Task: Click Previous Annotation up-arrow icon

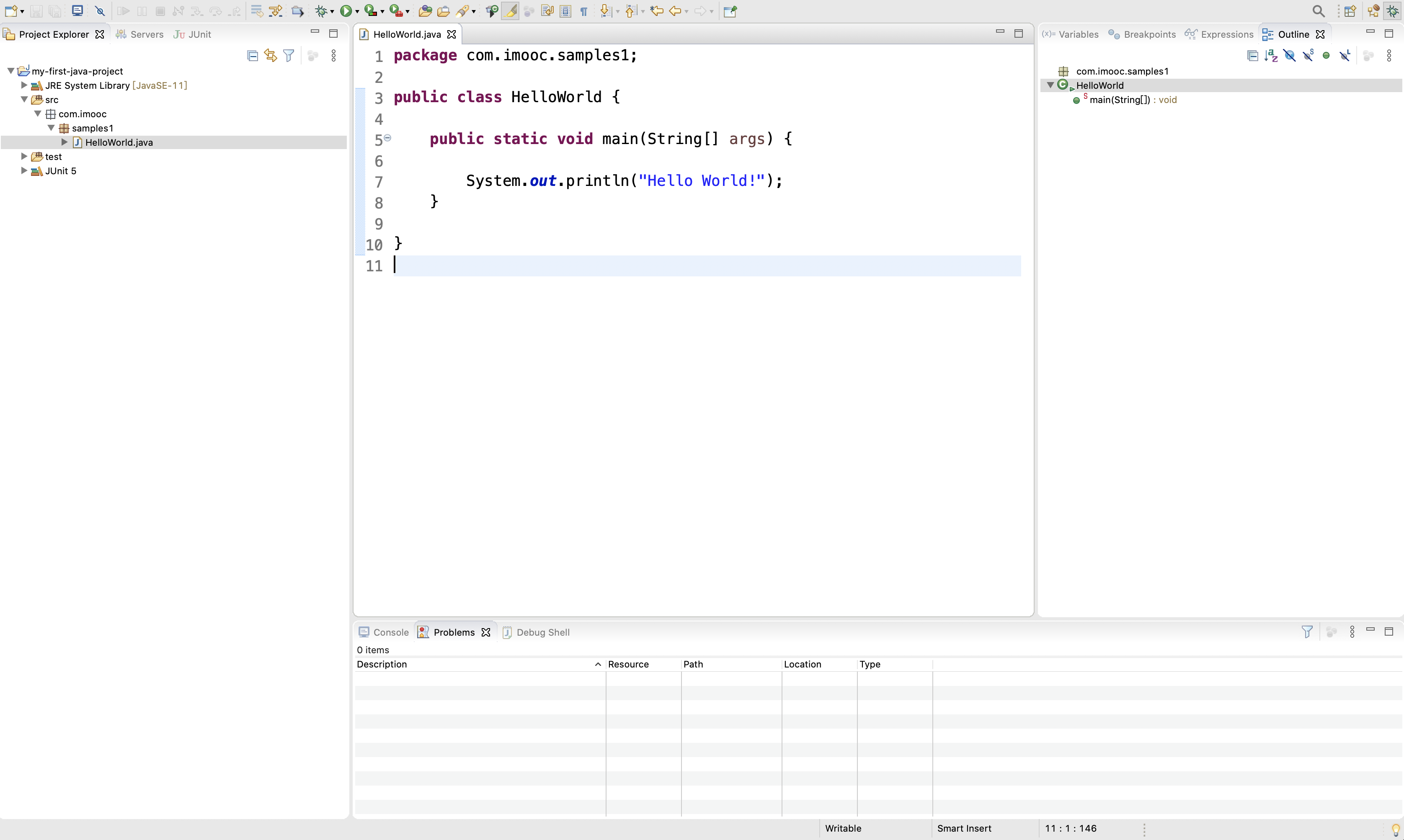Action: [631, 11]
